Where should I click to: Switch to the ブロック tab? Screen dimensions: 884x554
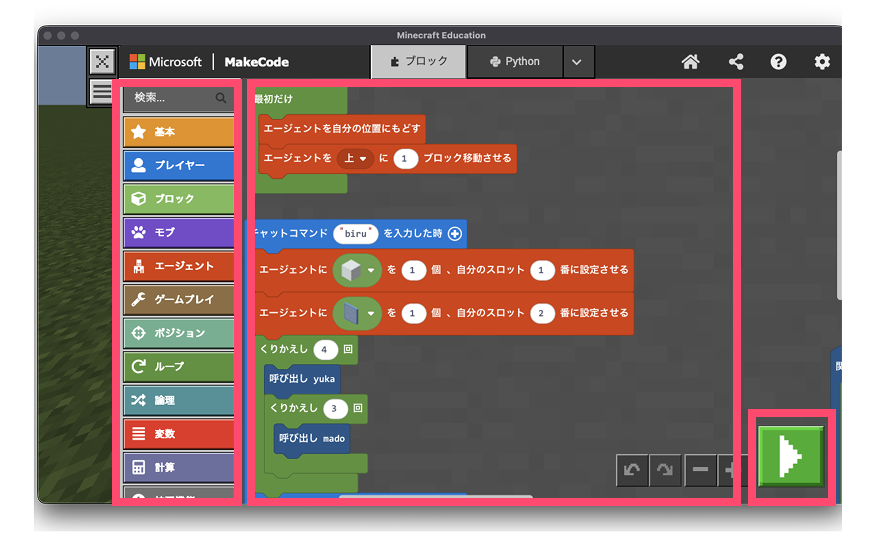click(418, 62)
